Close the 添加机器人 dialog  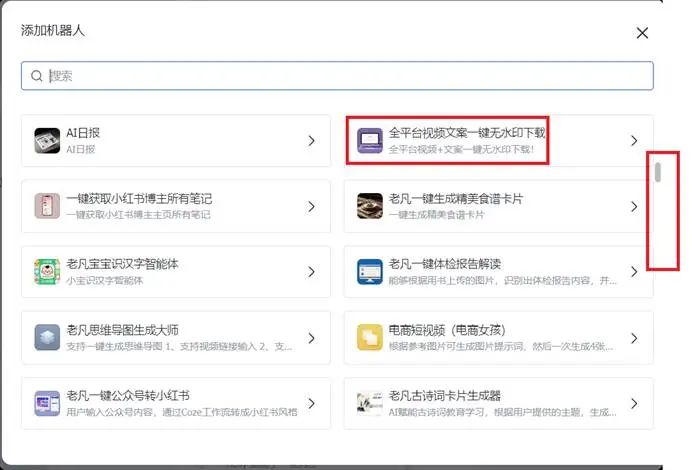(642, 33)
